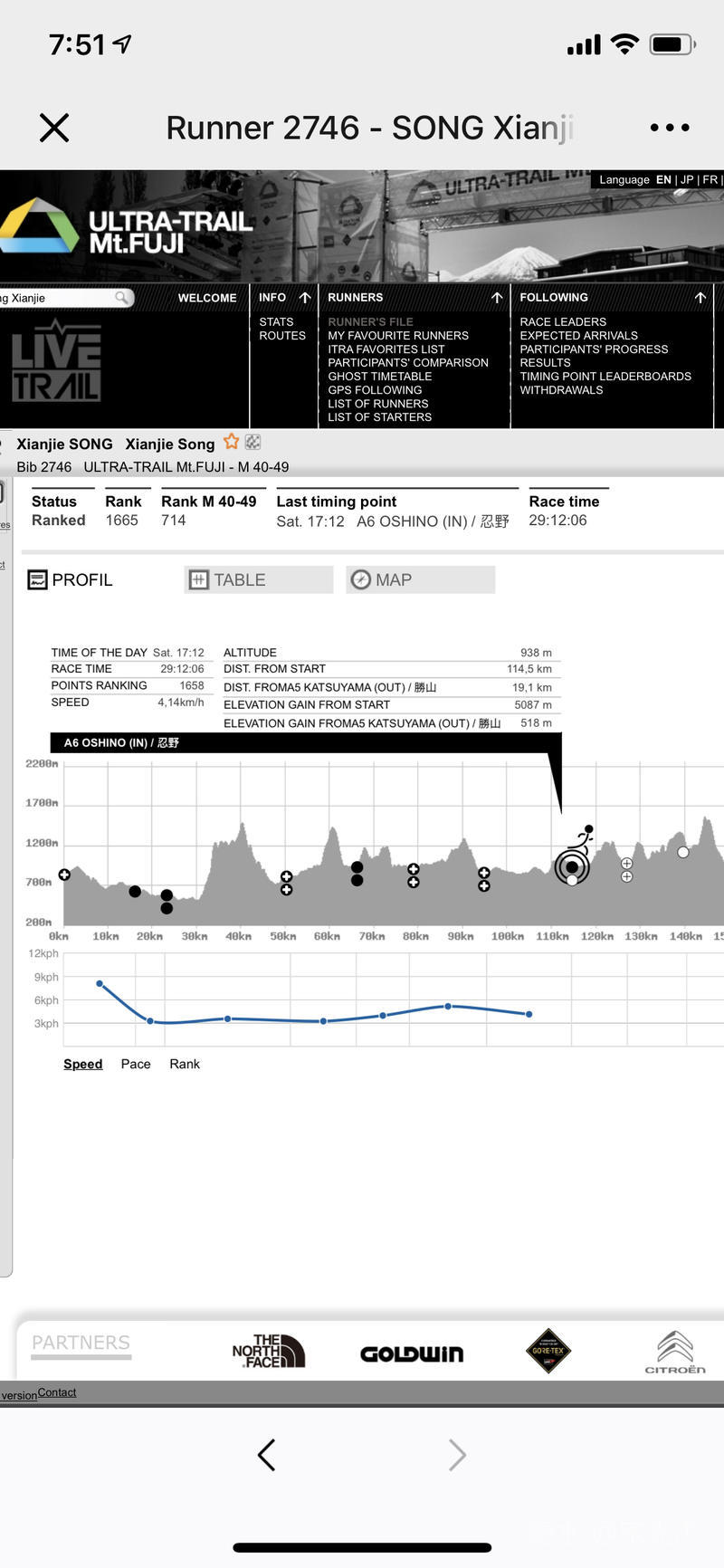Switch to the TABLE tab
Image resolution: width=724 pixels, height=1568 pixels.
[258, 580]
